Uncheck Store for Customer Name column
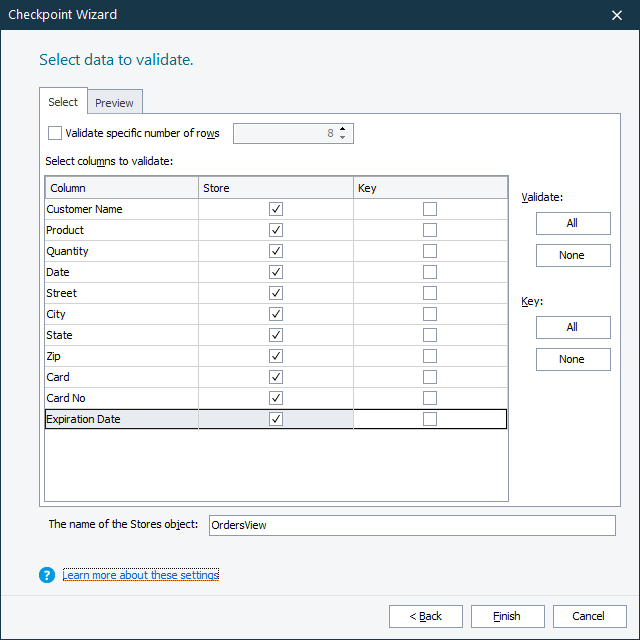 point(276,209)
